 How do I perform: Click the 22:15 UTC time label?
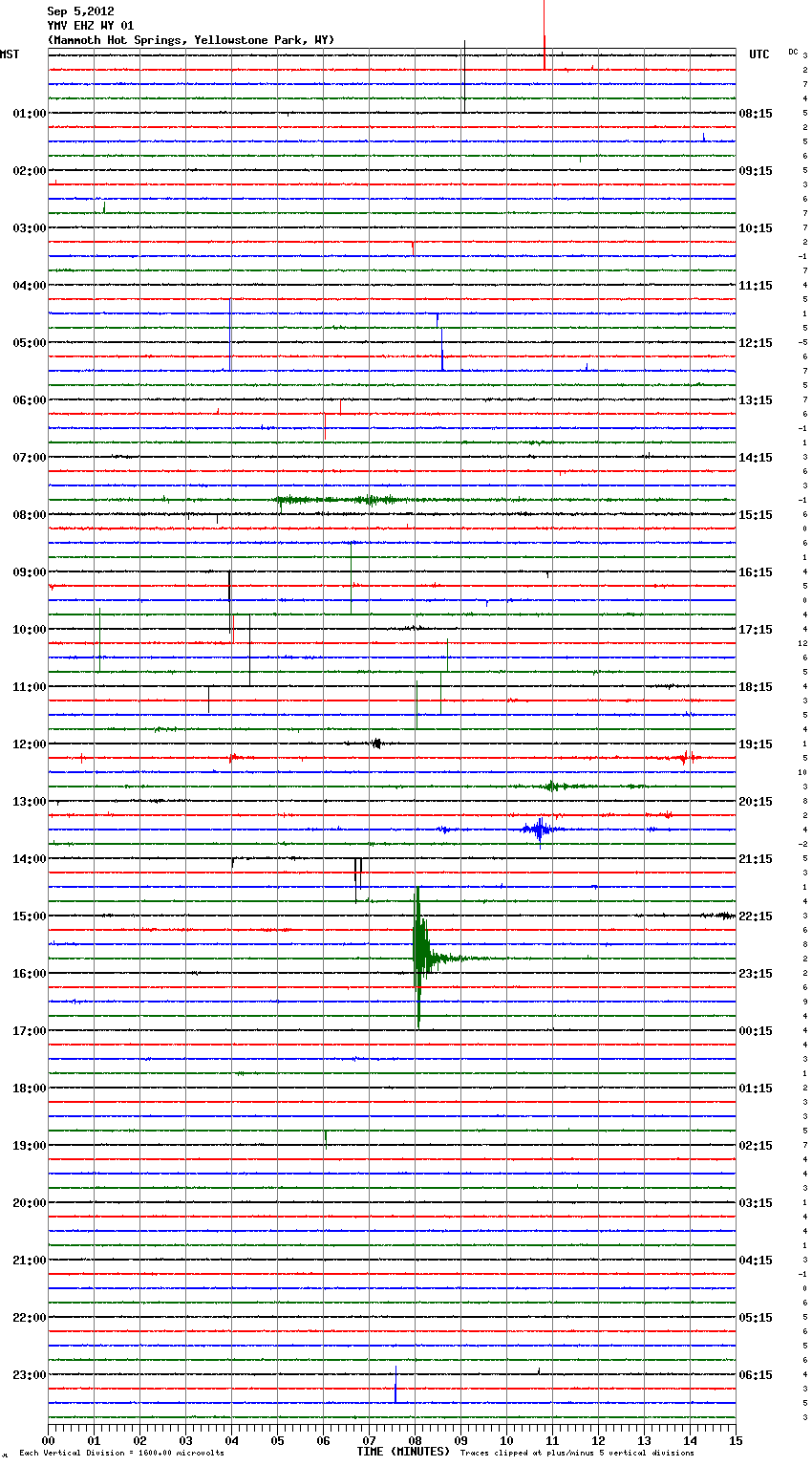coord(756,916)
